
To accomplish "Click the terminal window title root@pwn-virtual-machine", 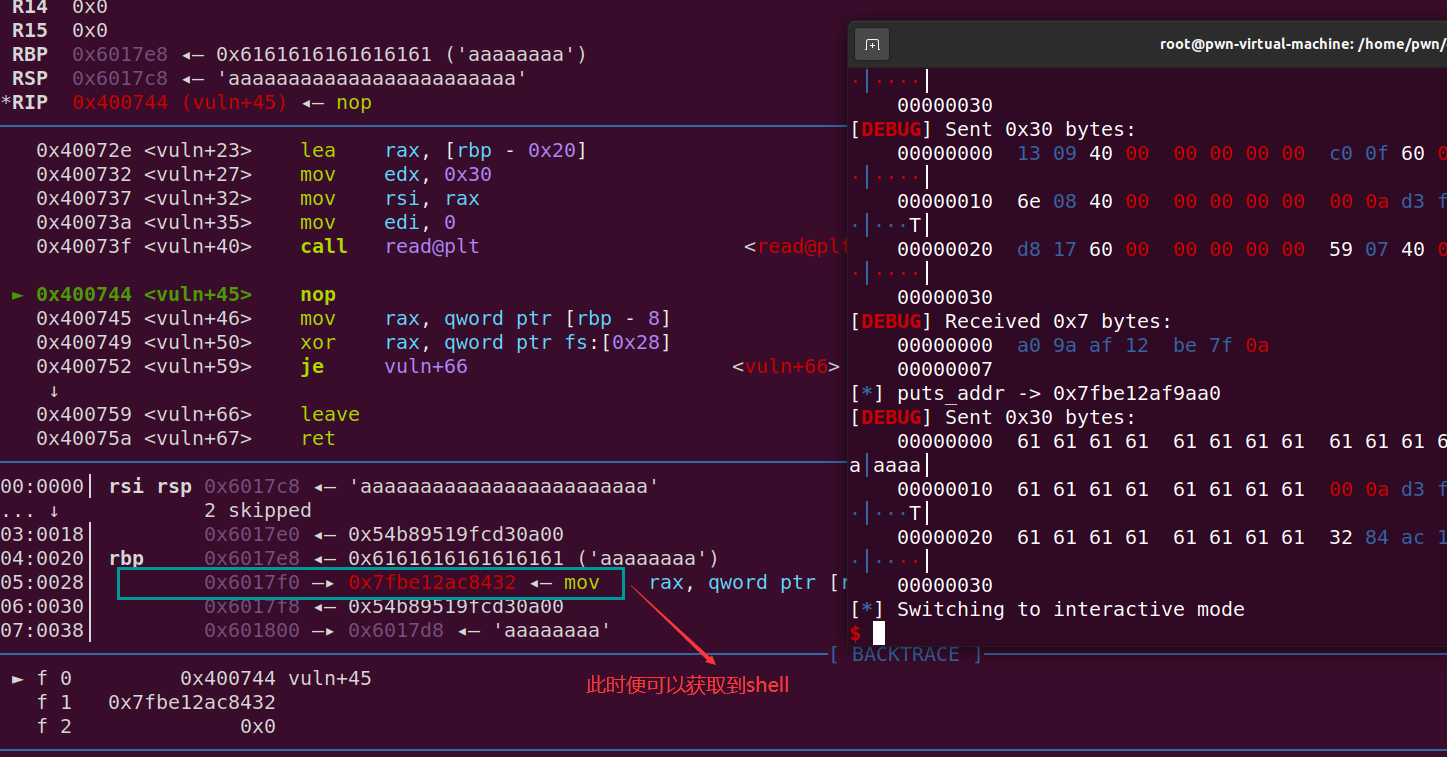I will coord(1303,44).
